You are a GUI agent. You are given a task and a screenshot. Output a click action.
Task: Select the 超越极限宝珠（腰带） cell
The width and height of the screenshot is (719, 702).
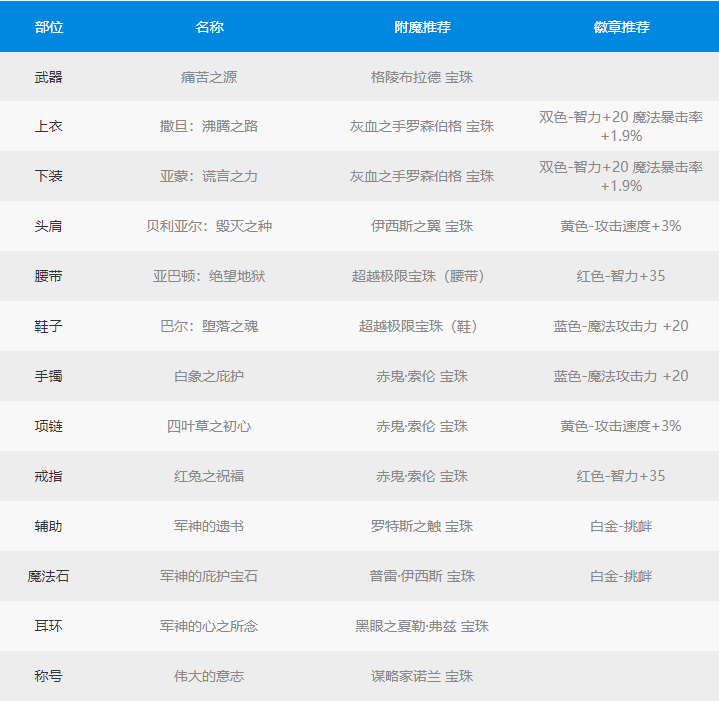tap(422, 276)
